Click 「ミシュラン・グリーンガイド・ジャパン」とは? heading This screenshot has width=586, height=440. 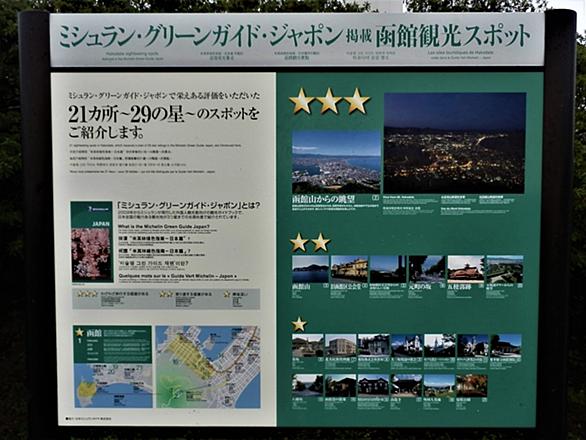189,205
